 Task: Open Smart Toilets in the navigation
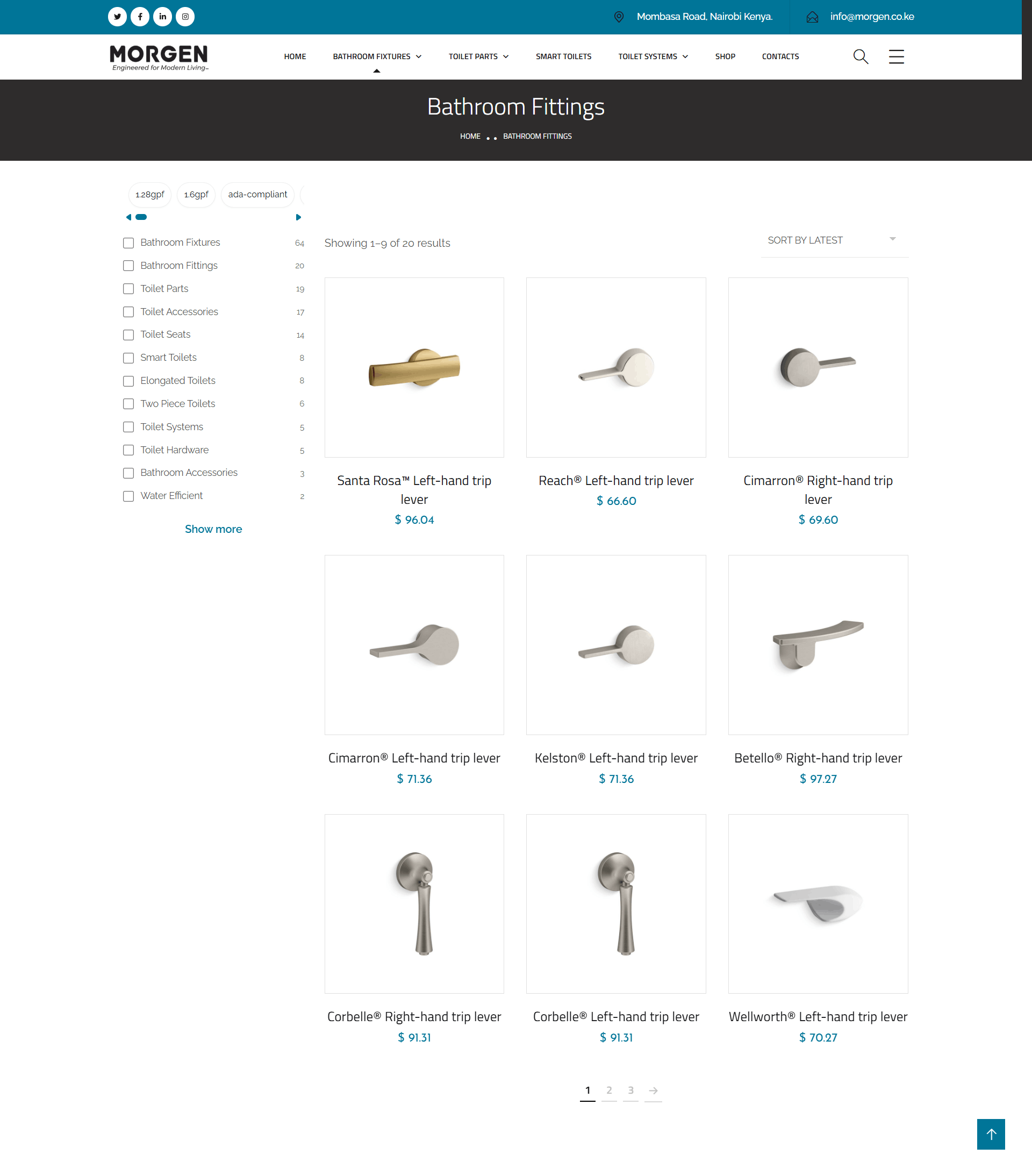(563, 56)
